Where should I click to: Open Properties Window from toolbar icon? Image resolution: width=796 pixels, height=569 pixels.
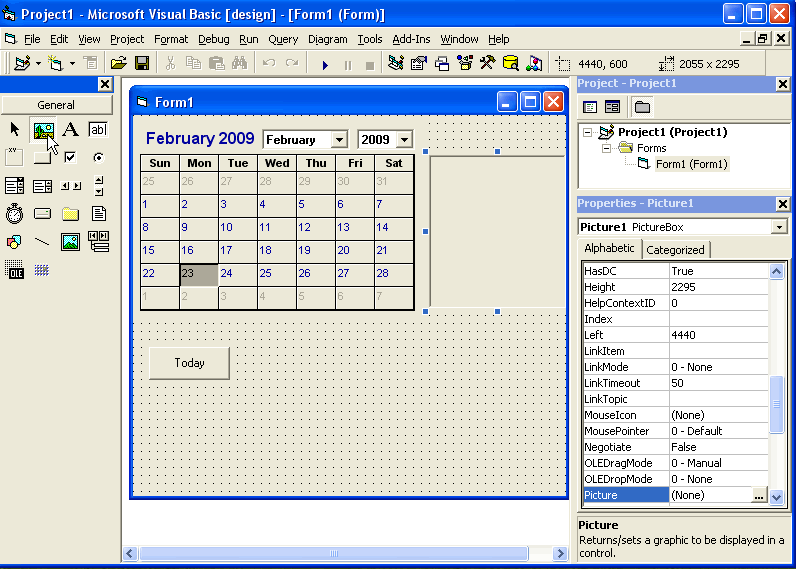[x=419, y=63]
